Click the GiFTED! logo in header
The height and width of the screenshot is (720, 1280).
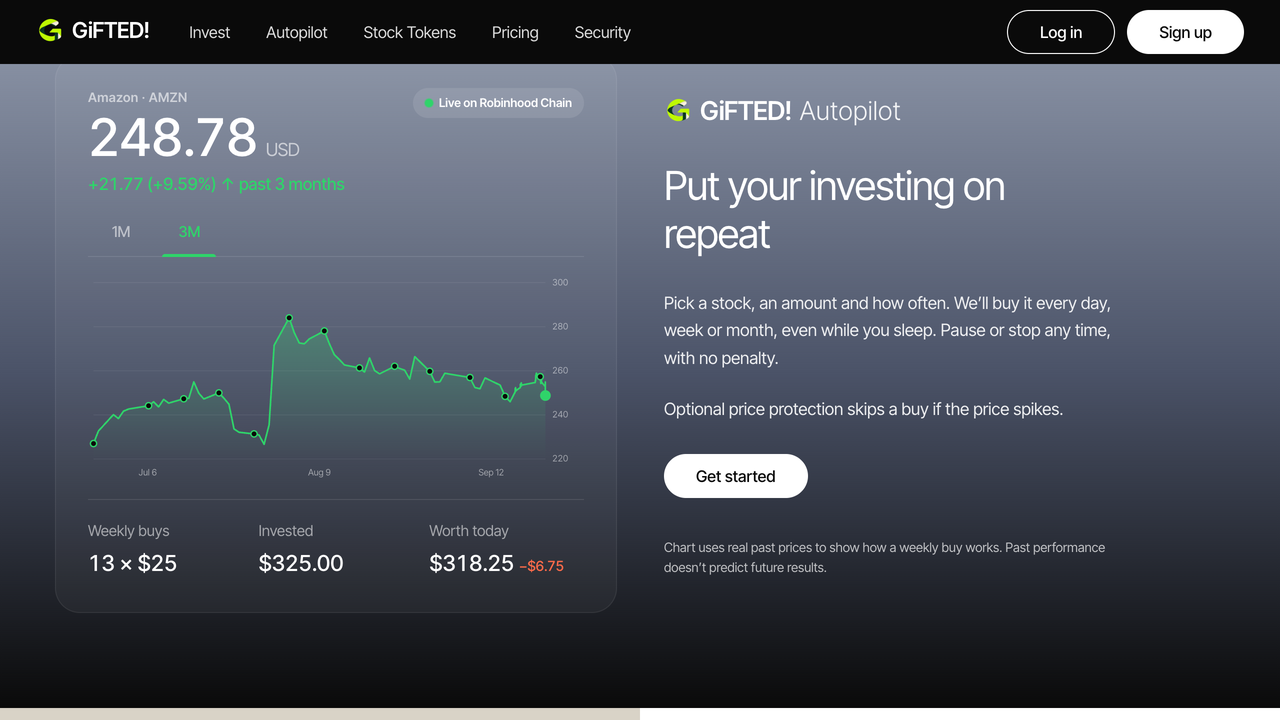click(94, 31)
